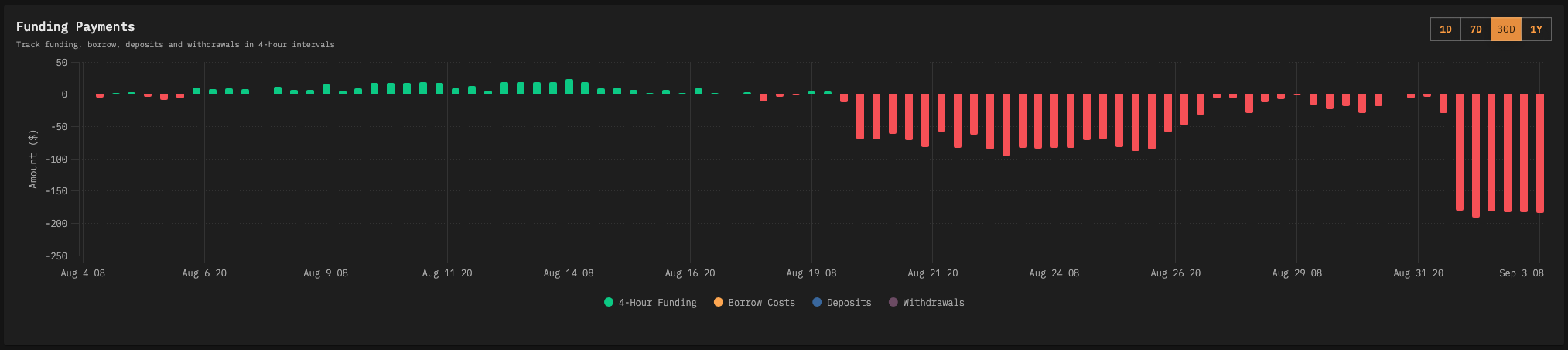
Task: Select tallest green bar at Aug 14 08
Action: coord(569,87)
